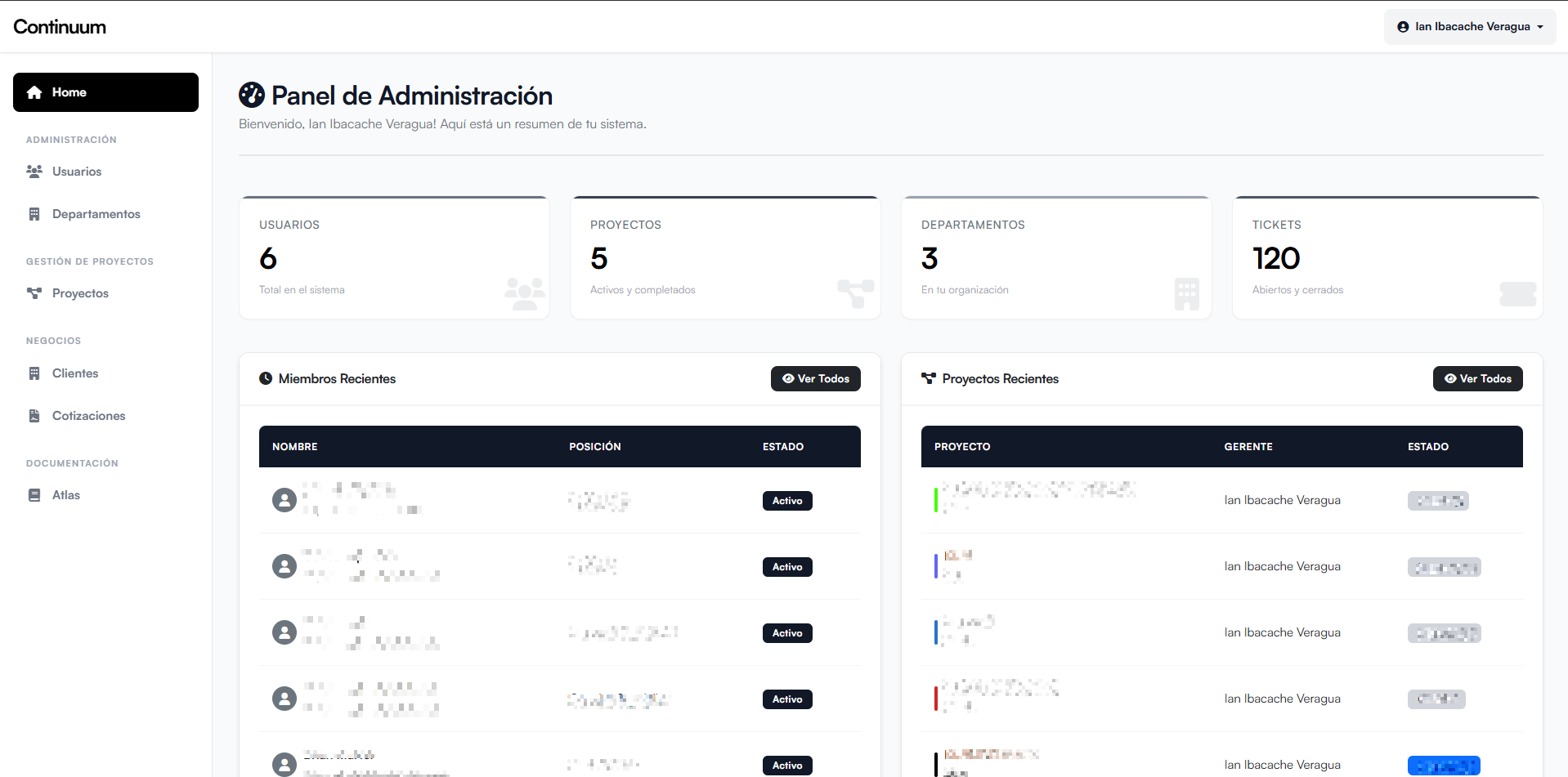Click the Atlas book icon
Viewport: 1568px width, 777px height.
coord(34,495)
